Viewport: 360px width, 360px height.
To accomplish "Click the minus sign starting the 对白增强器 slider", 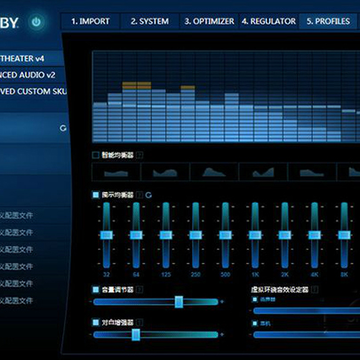I will click(90, 334).
